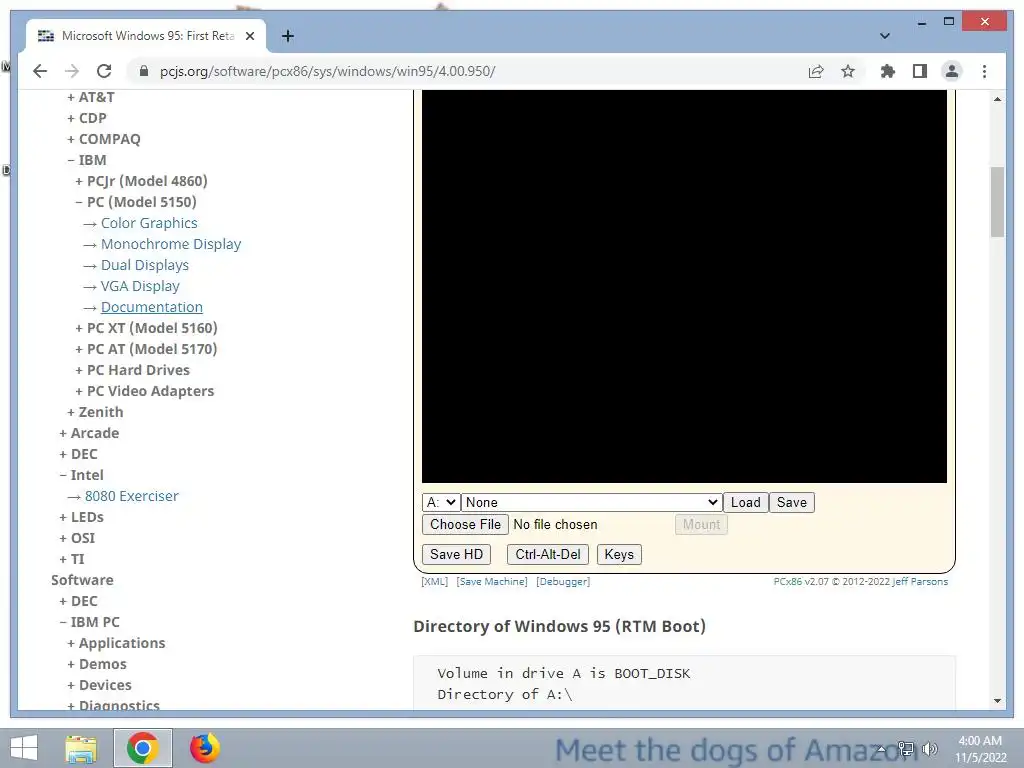
Task: Expand the Applications tree item
Action: [x=116, y=643]
